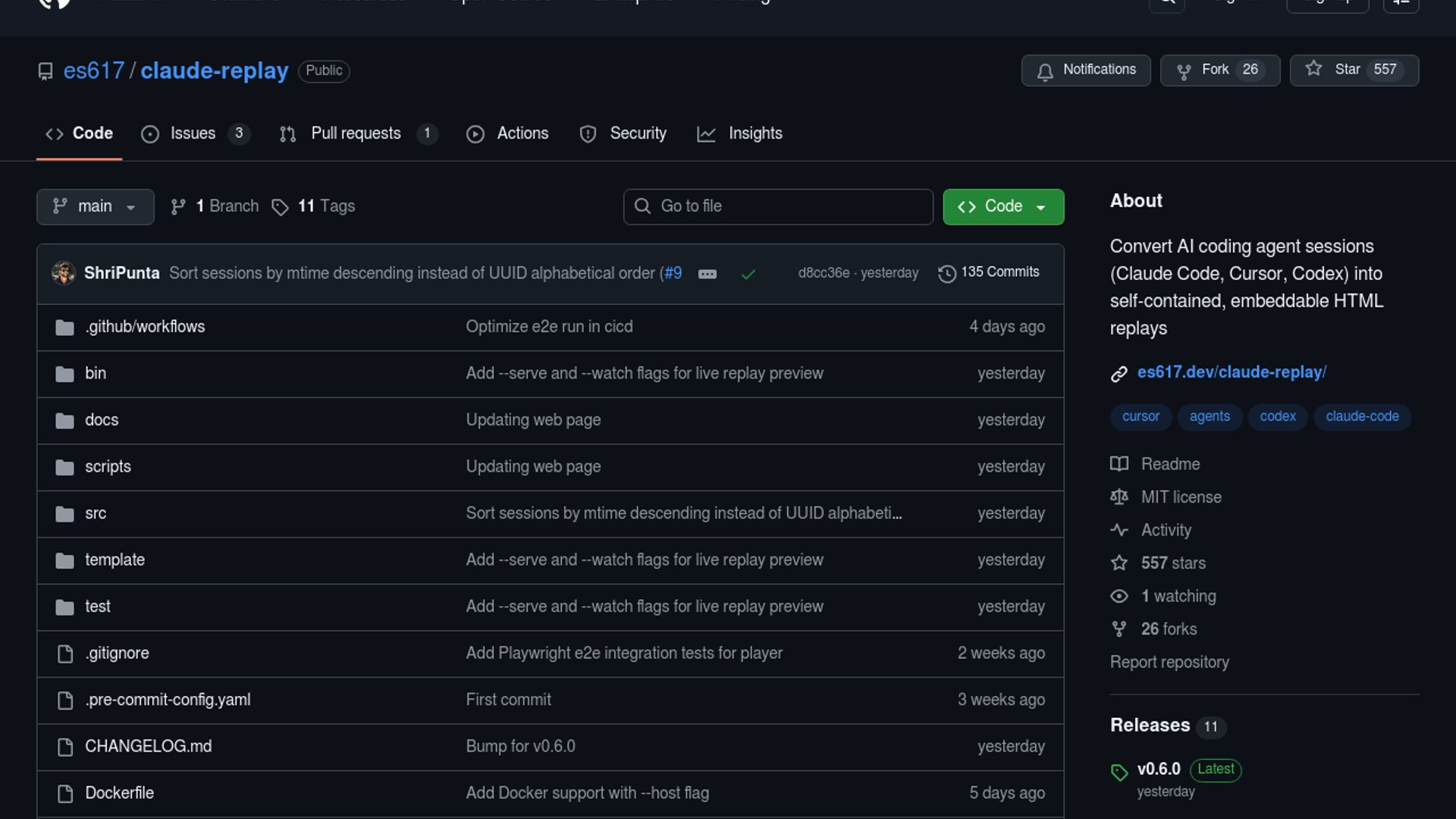Click the Notifications bell button
Viewport: 1456px width, 819px height.
1085,70
